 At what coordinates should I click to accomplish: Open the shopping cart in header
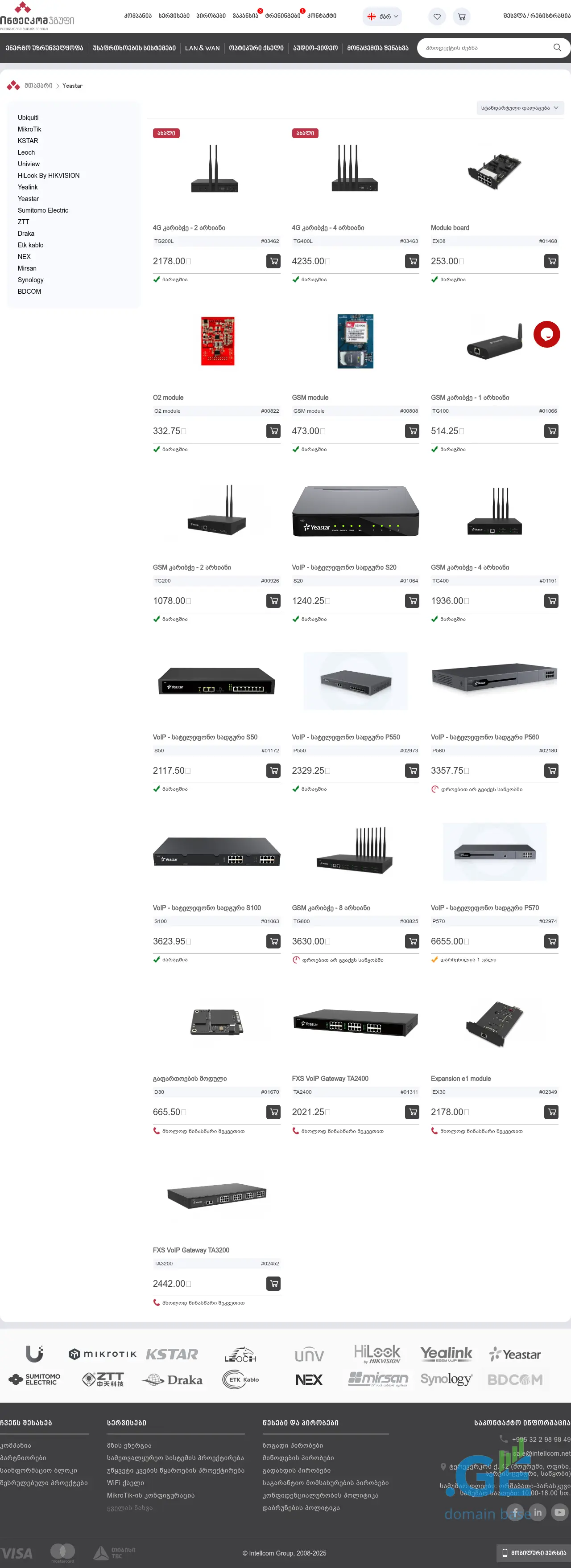(461, 16)
